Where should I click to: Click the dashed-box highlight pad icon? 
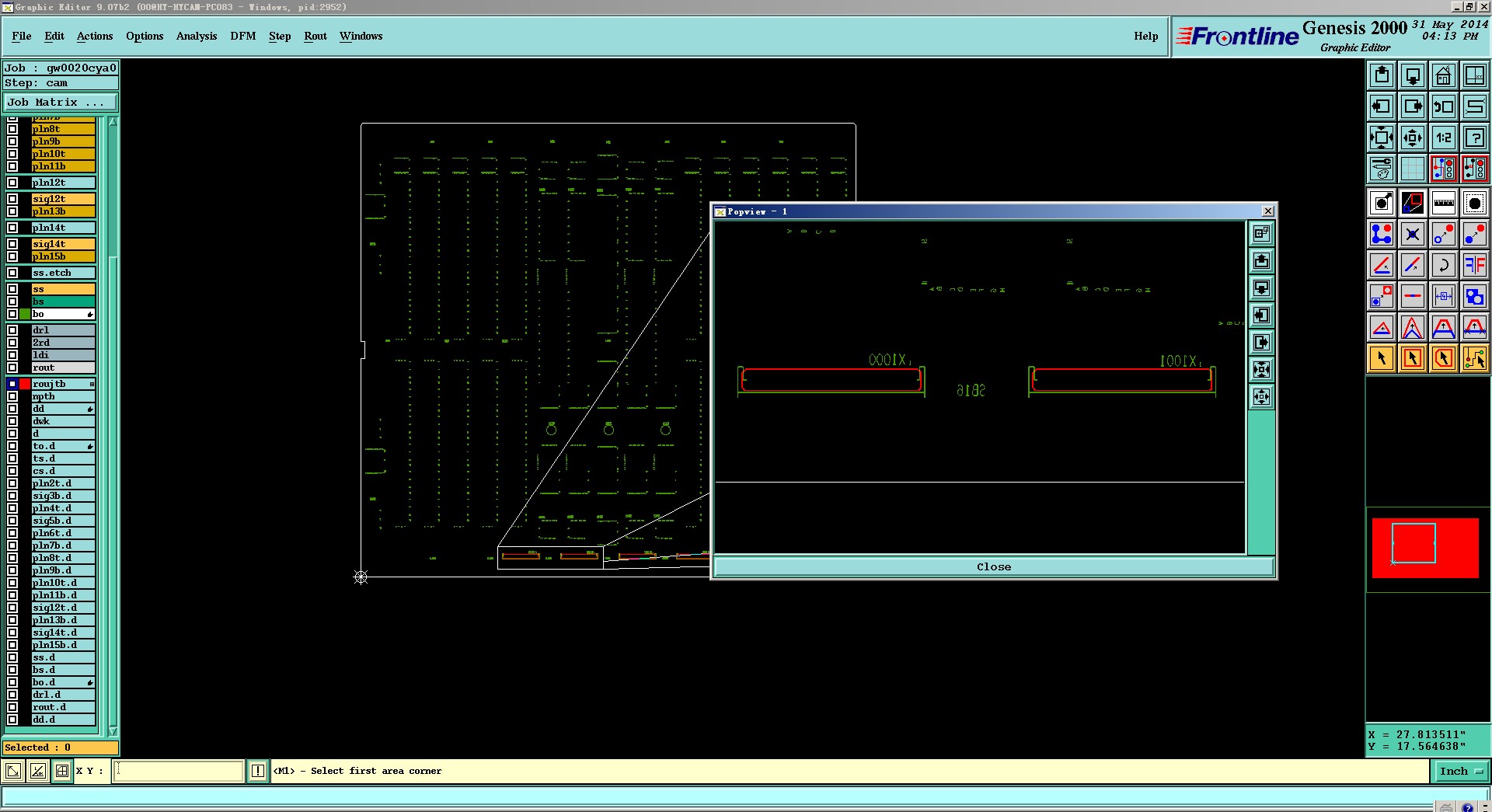(1474, 204)
